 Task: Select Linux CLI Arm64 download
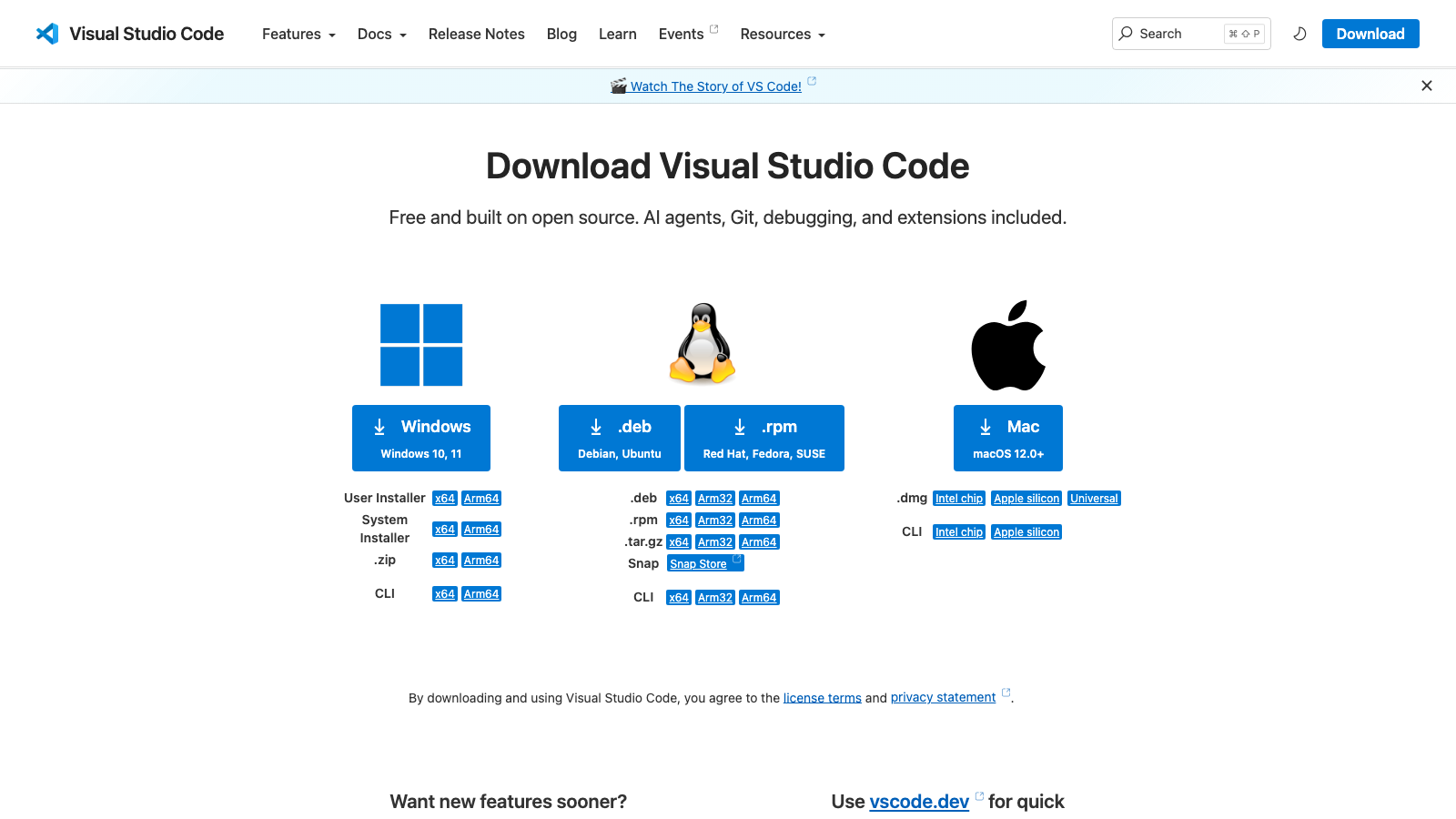(x=759, y=598)
